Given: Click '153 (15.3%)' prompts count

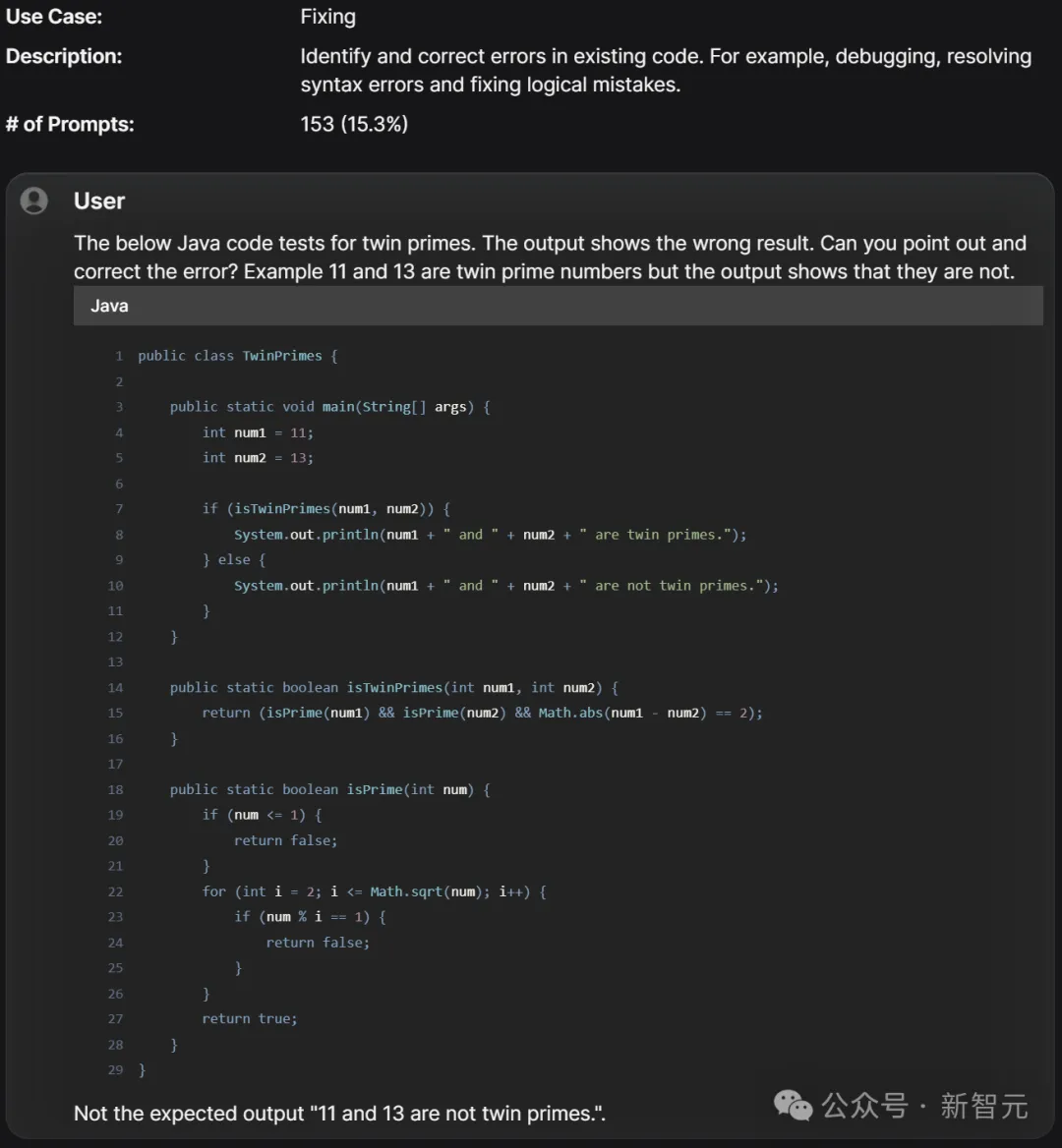Looking at the screenshot, I should tap(354, 124).
